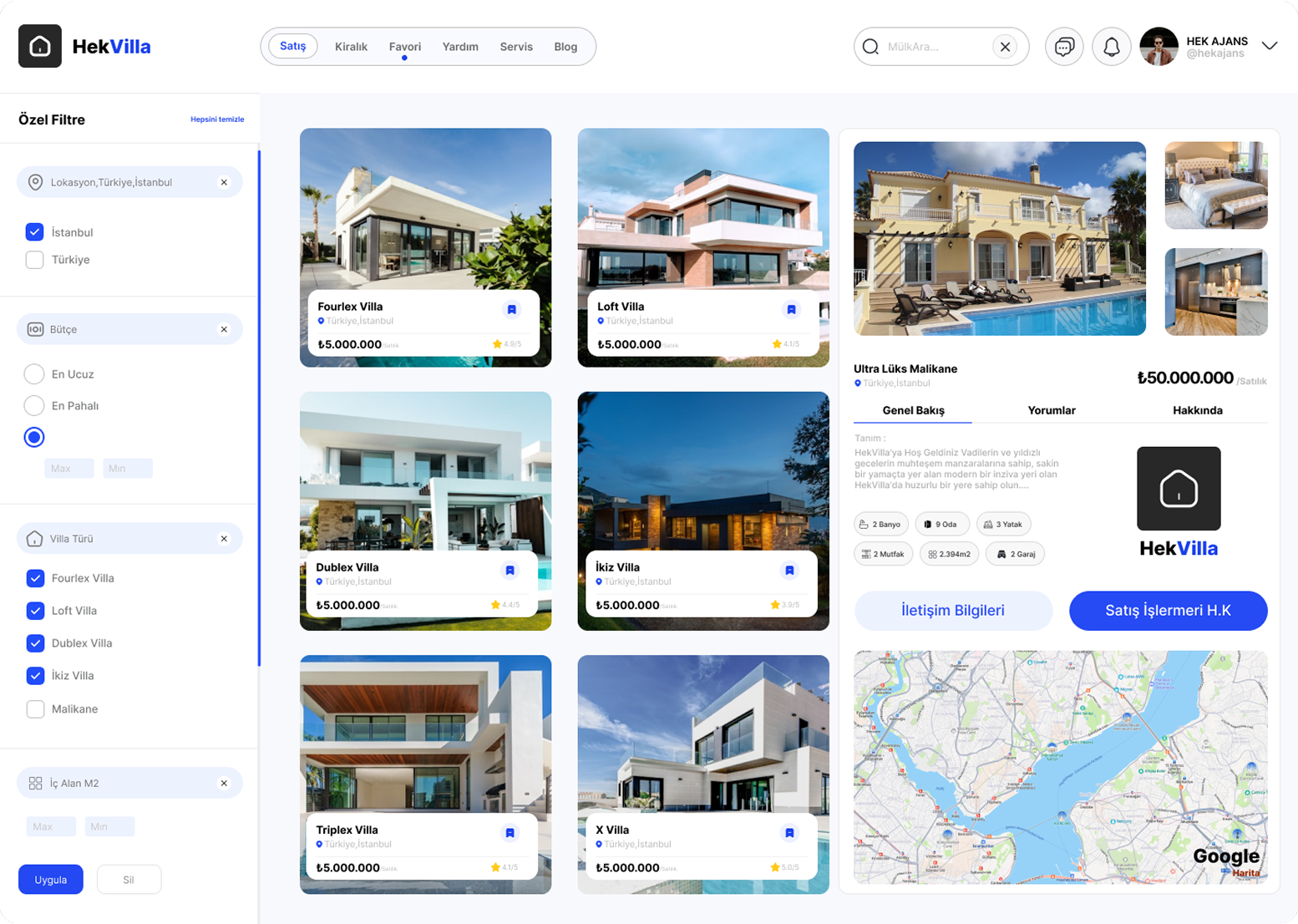Screen dimensions: 1298x924
Task: Click the HekVilla home logo icon
Action: coord(40,47)
